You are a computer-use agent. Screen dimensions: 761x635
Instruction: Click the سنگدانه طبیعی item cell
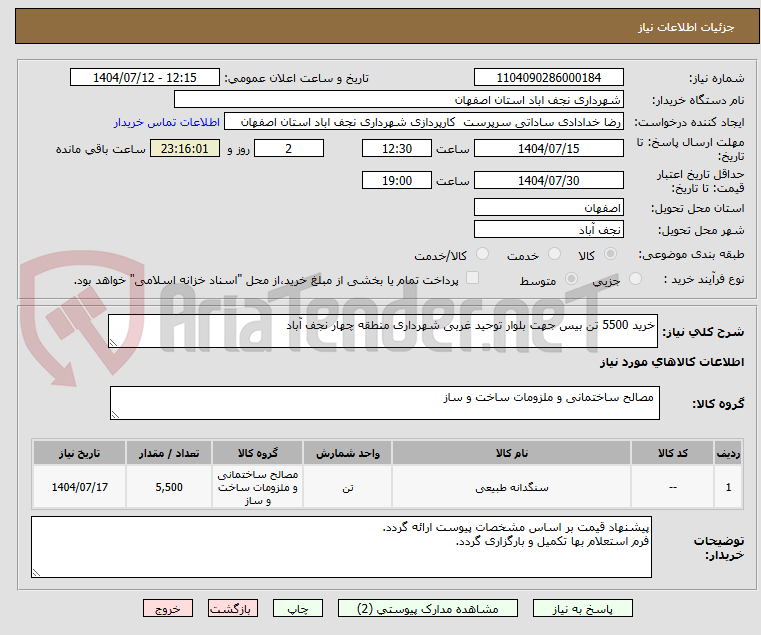(511, 487)
